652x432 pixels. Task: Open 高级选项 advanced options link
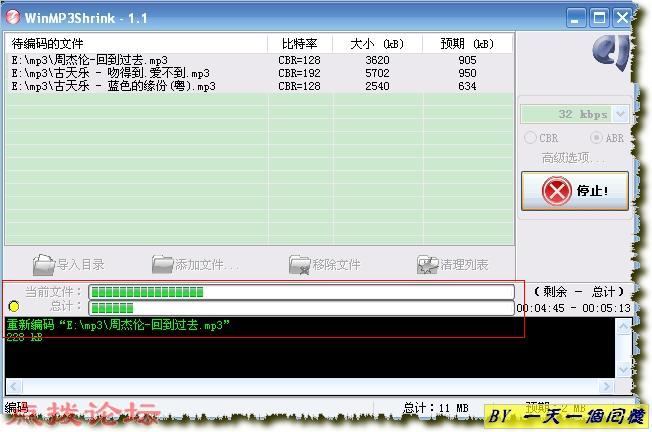[572, 158]
